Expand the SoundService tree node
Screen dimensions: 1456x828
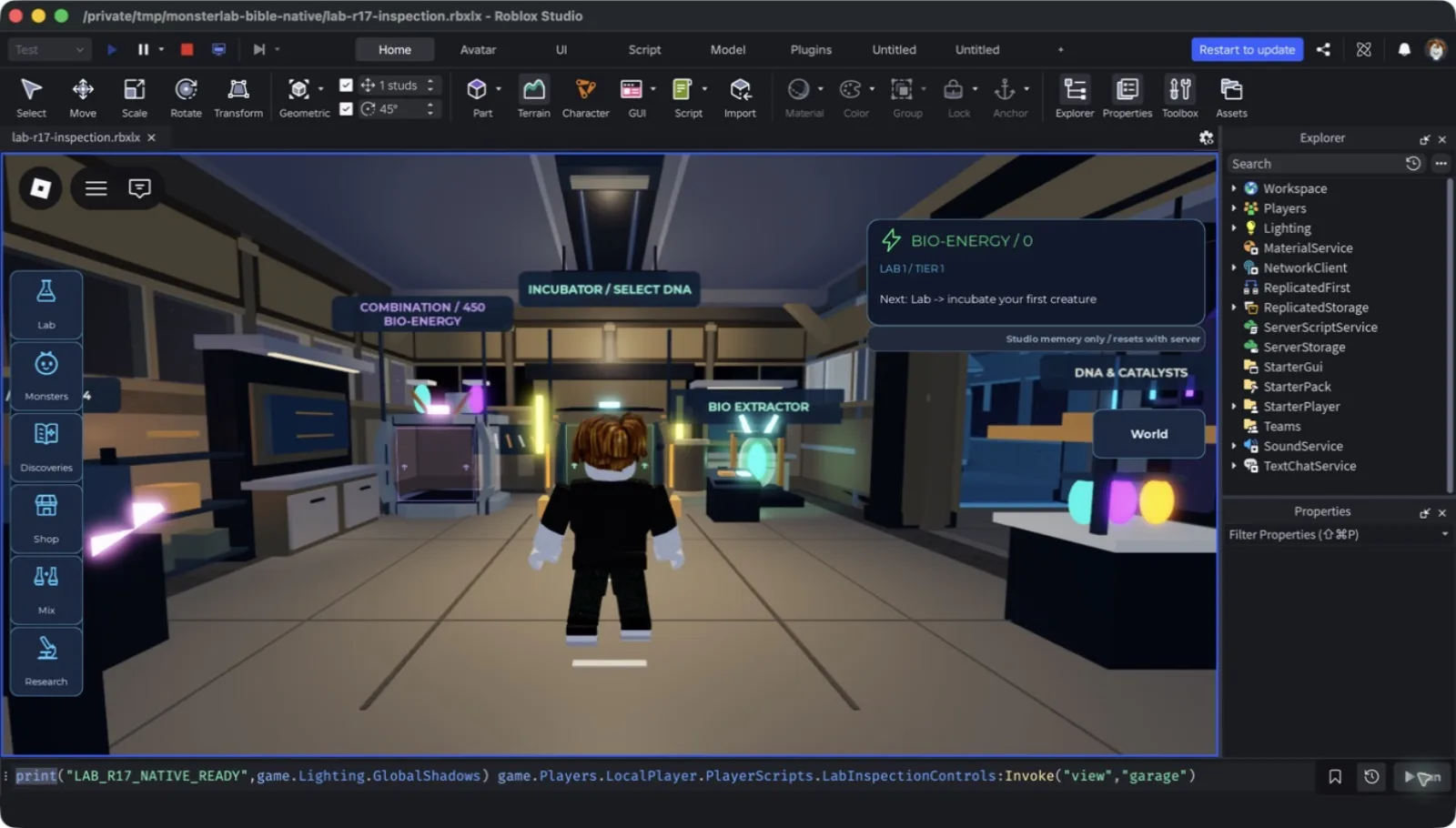(1234, 446)
